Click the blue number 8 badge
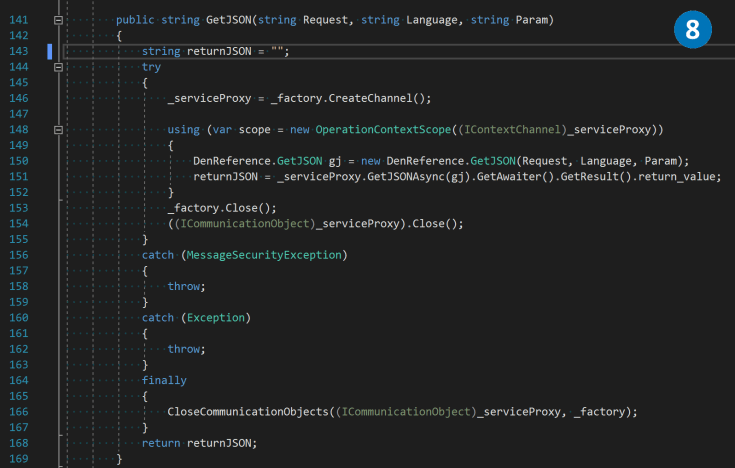This screenshot has width=735, height=468. click(692, 31)
